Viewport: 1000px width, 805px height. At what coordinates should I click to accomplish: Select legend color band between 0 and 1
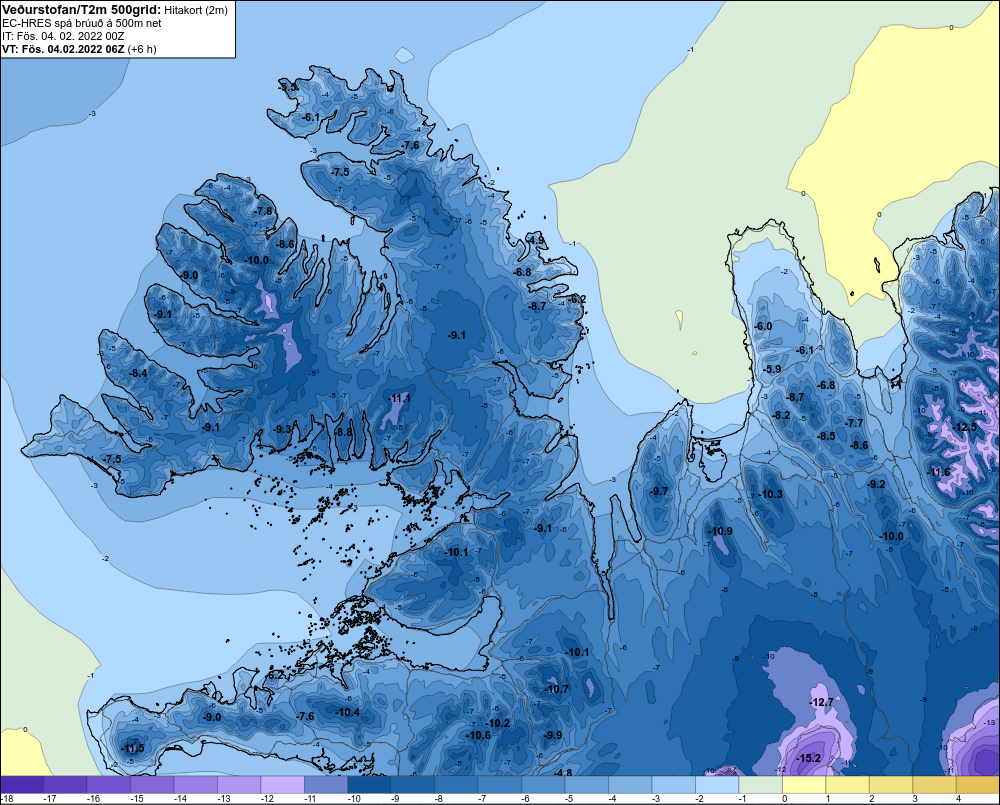click(804, 785)
